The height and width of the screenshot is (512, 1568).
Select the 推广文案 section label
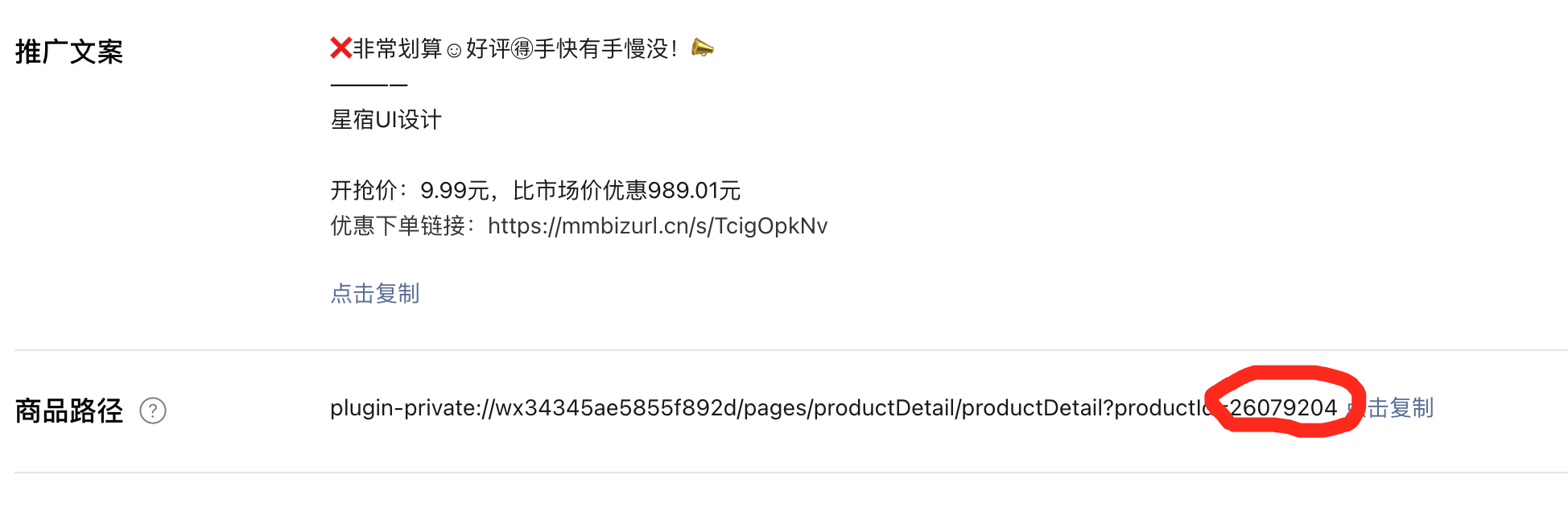click(x=69, y=52)
